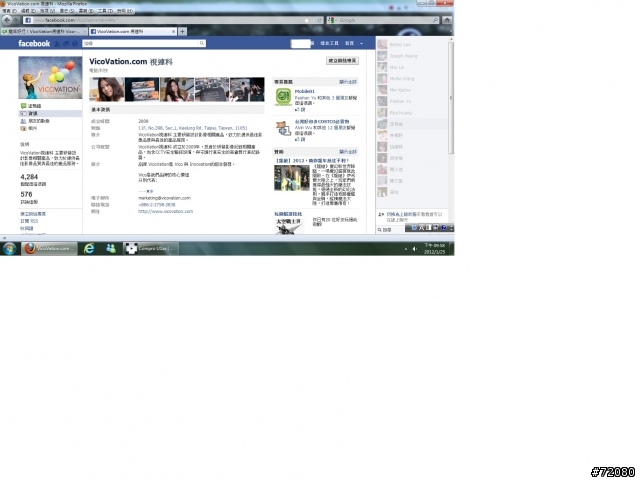Click Find Friends in Facebook header

coord(329,43)
